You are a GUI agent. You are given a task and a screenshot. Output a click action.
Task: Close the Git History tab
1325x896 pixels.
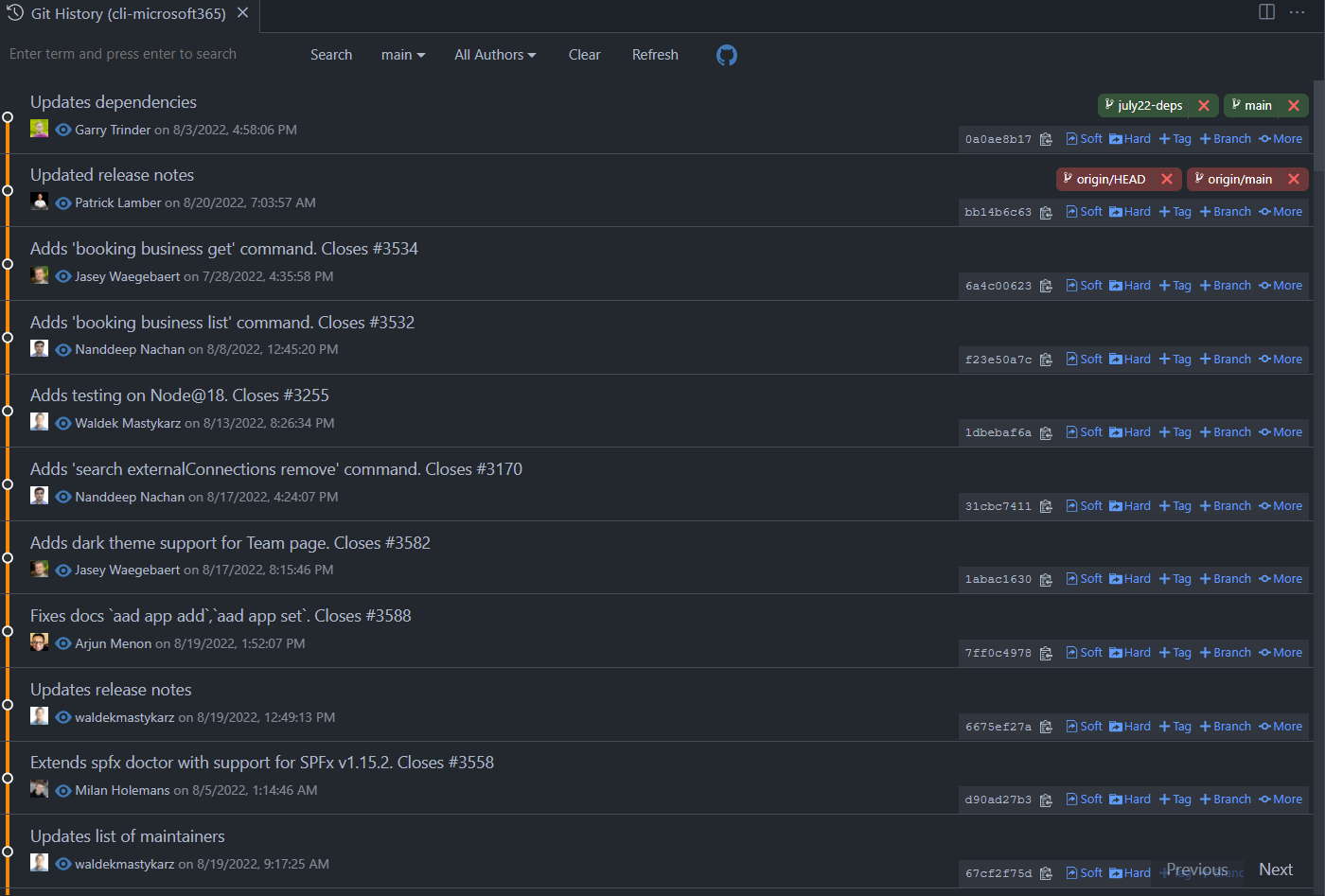click(243, 13)
